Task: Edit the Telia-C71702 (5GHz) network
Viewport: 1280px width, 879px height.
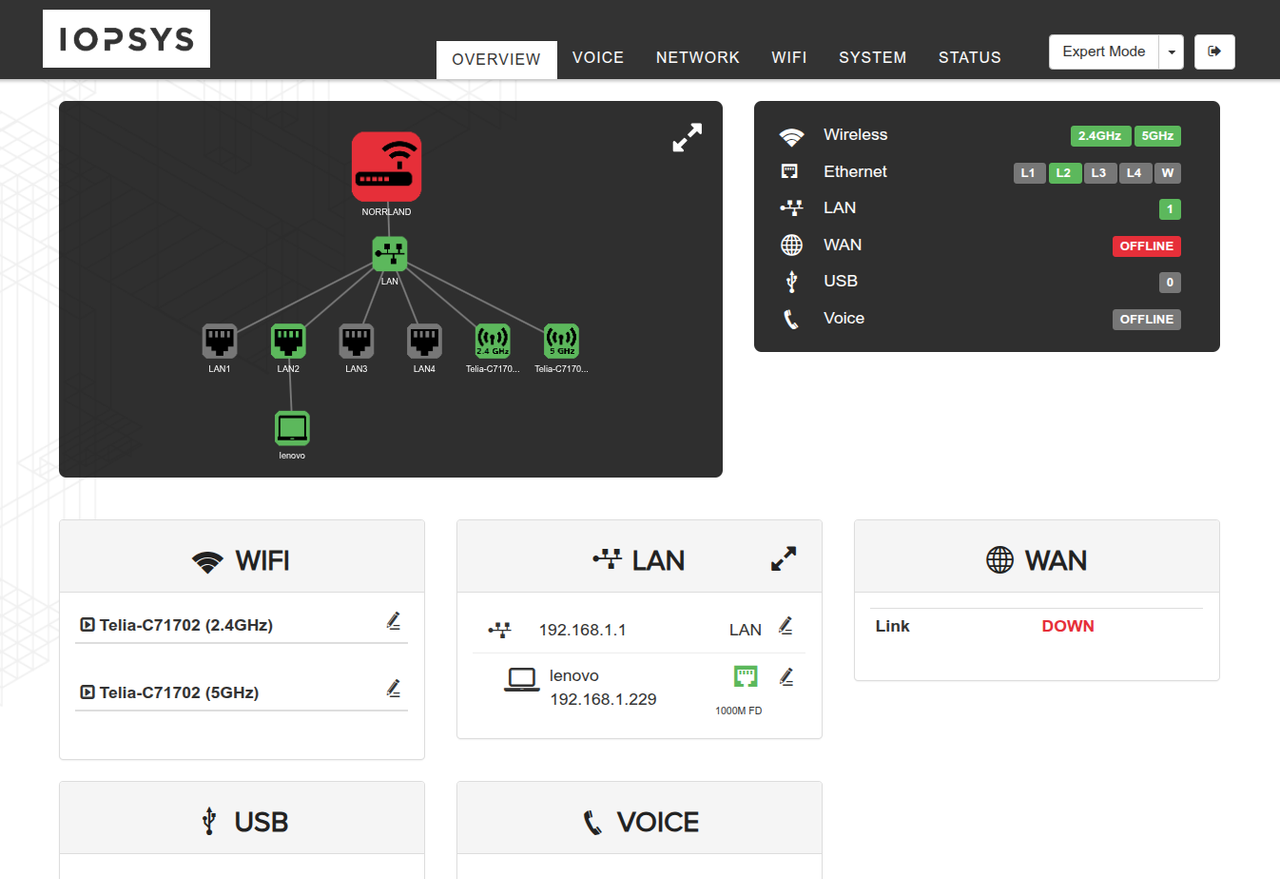Action: pos(393,688)
